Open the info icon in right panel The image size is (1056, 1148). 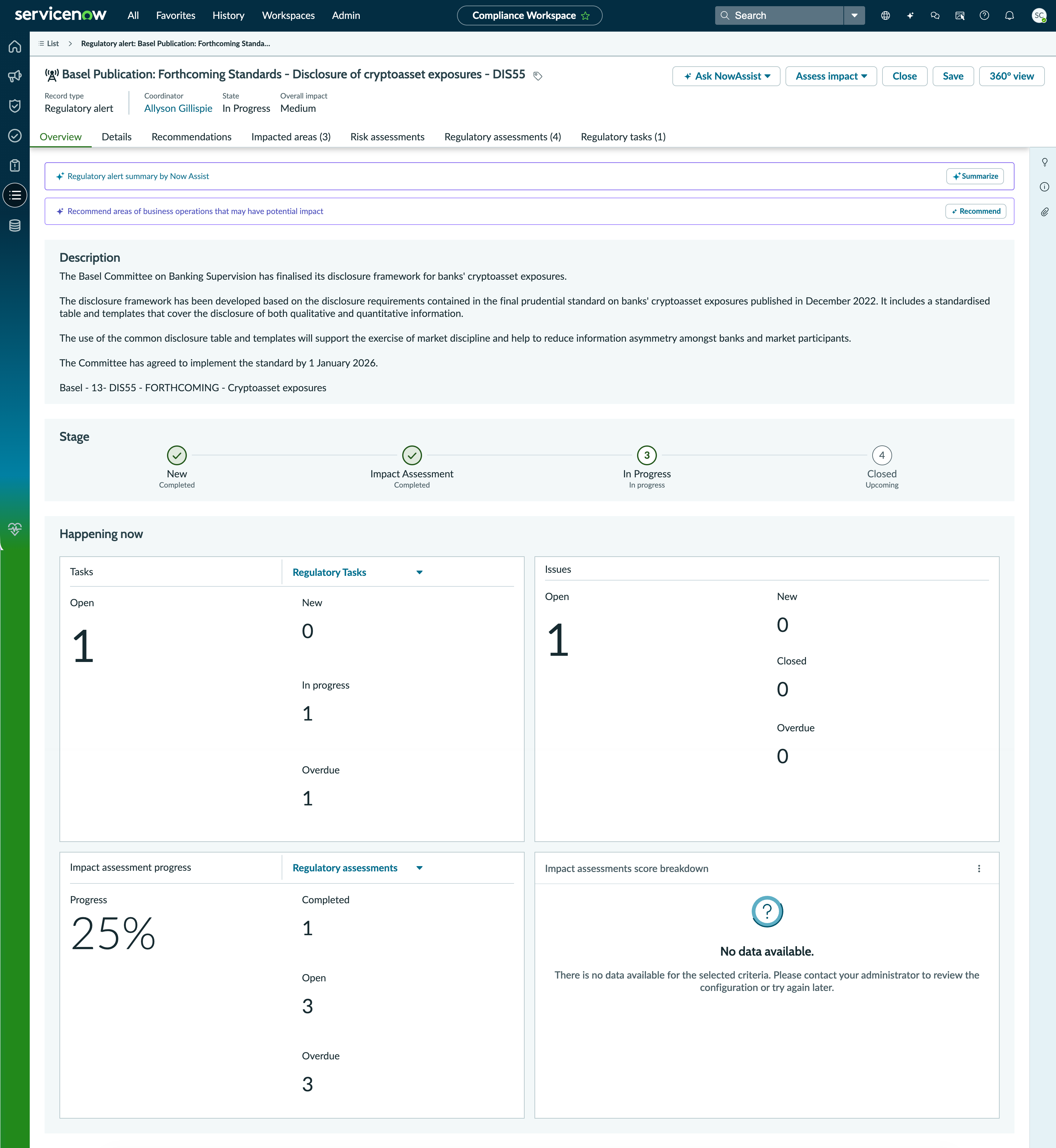coord(1044,187)
